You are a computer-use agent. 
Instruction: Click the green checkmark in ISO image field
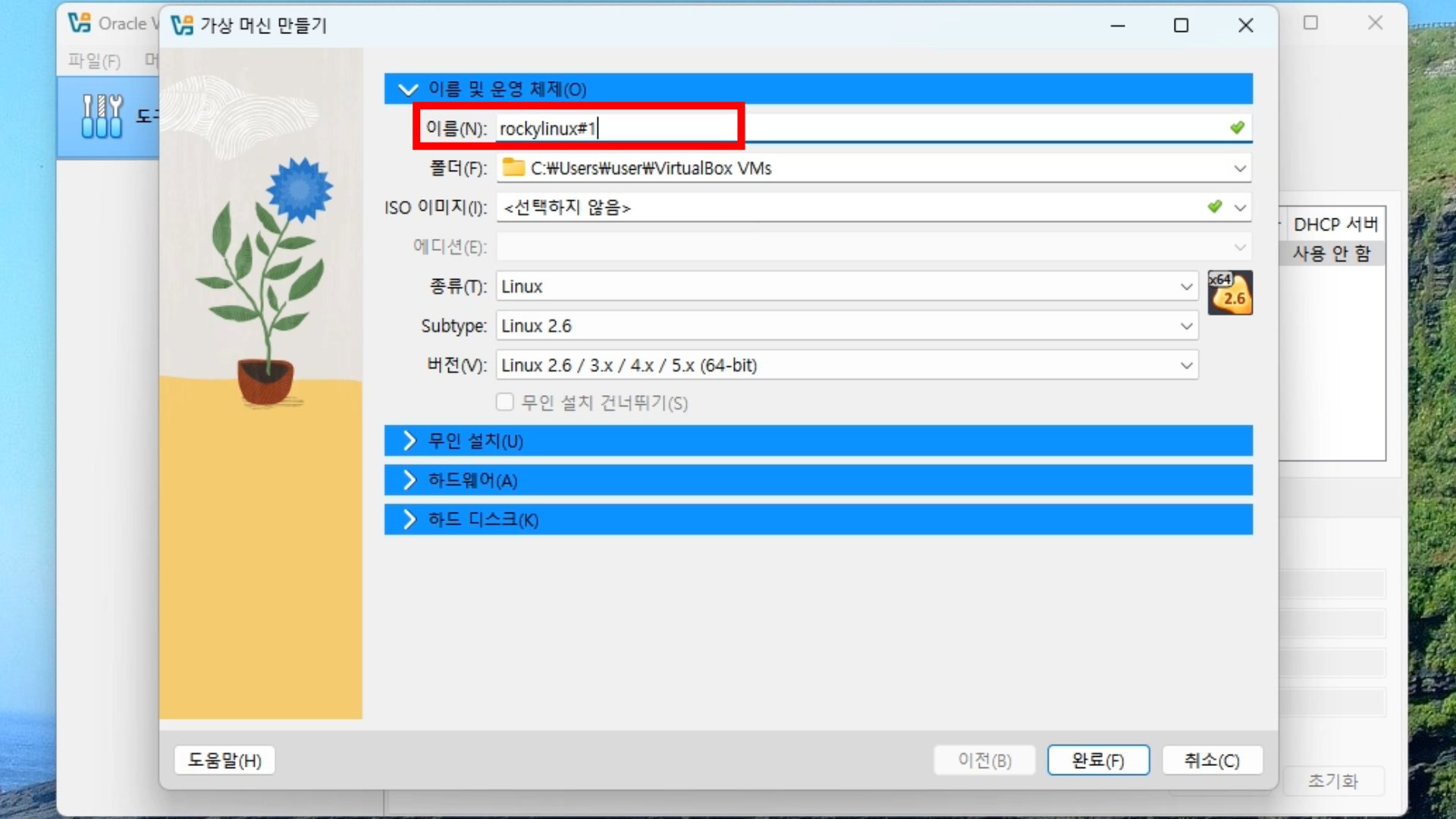[x=1215, y=206]
